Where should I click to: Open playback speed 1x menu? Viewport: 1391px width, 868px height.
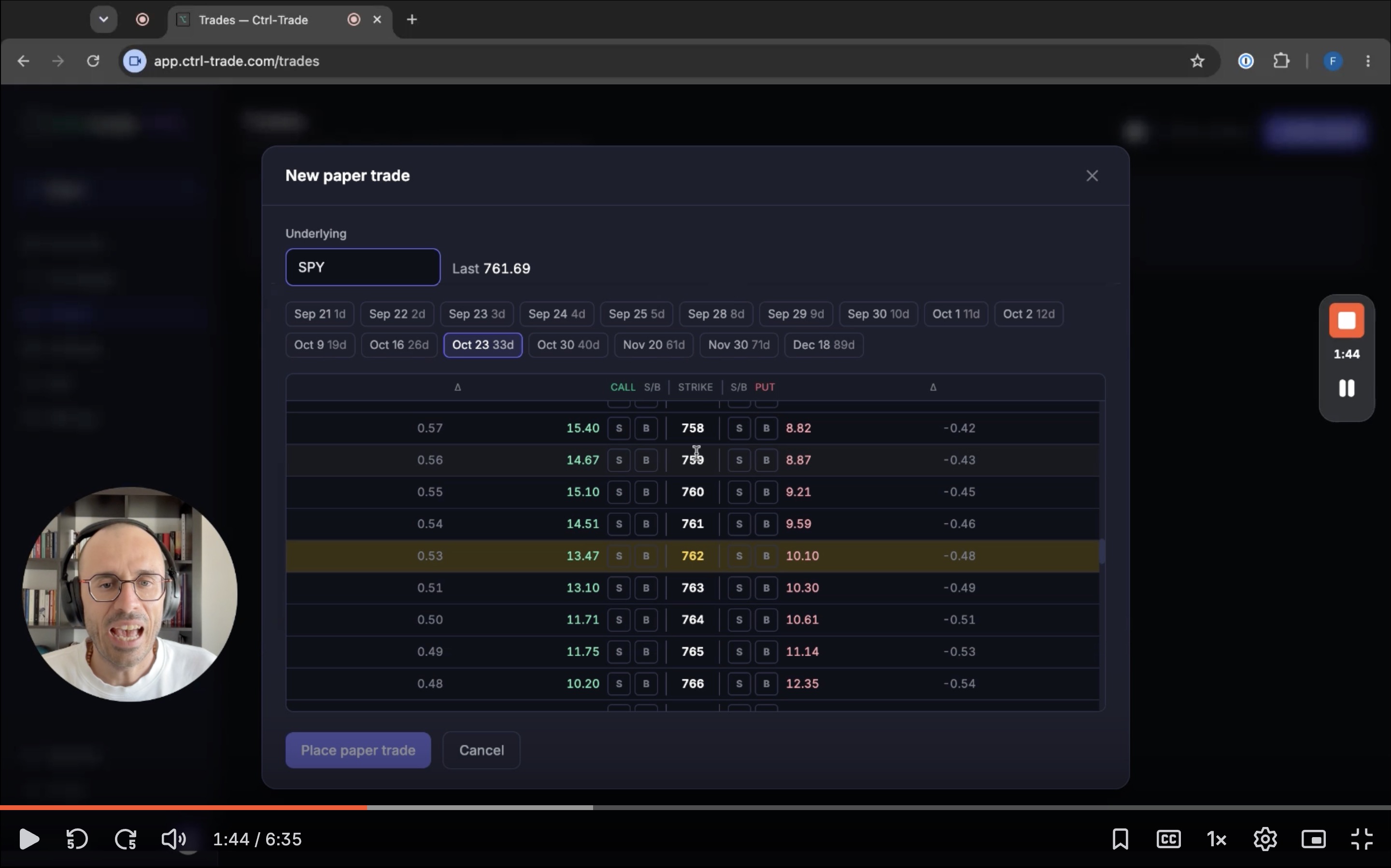[x=1217, y=840]
